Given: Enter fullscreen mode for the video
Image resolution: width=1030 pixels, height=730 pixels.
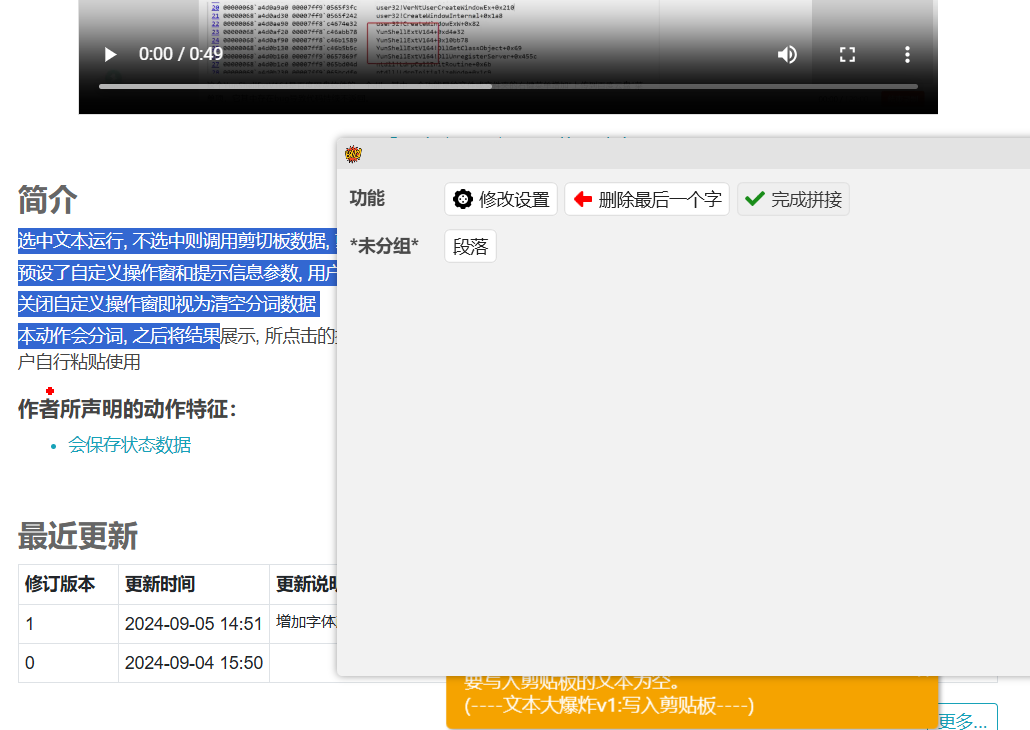Looking at the screenshot, I should tap(847, 55).
